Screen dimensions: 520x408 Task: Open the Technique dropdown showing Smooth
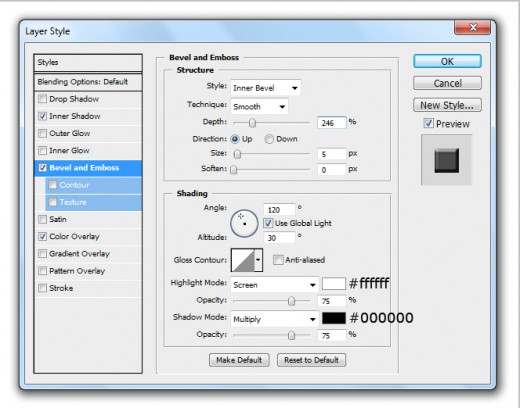pos(259,107)
